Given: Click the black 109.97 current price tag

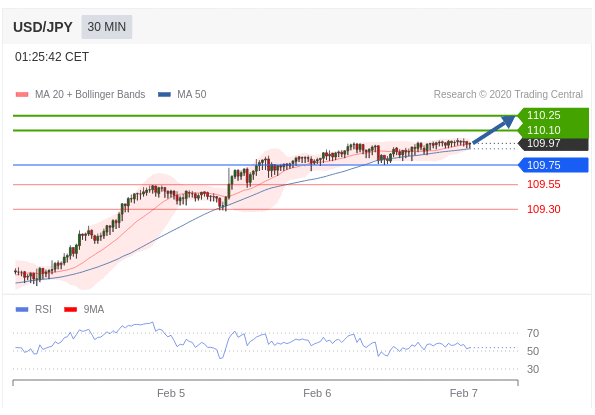Looking at the screenshot, I should 553,144.
